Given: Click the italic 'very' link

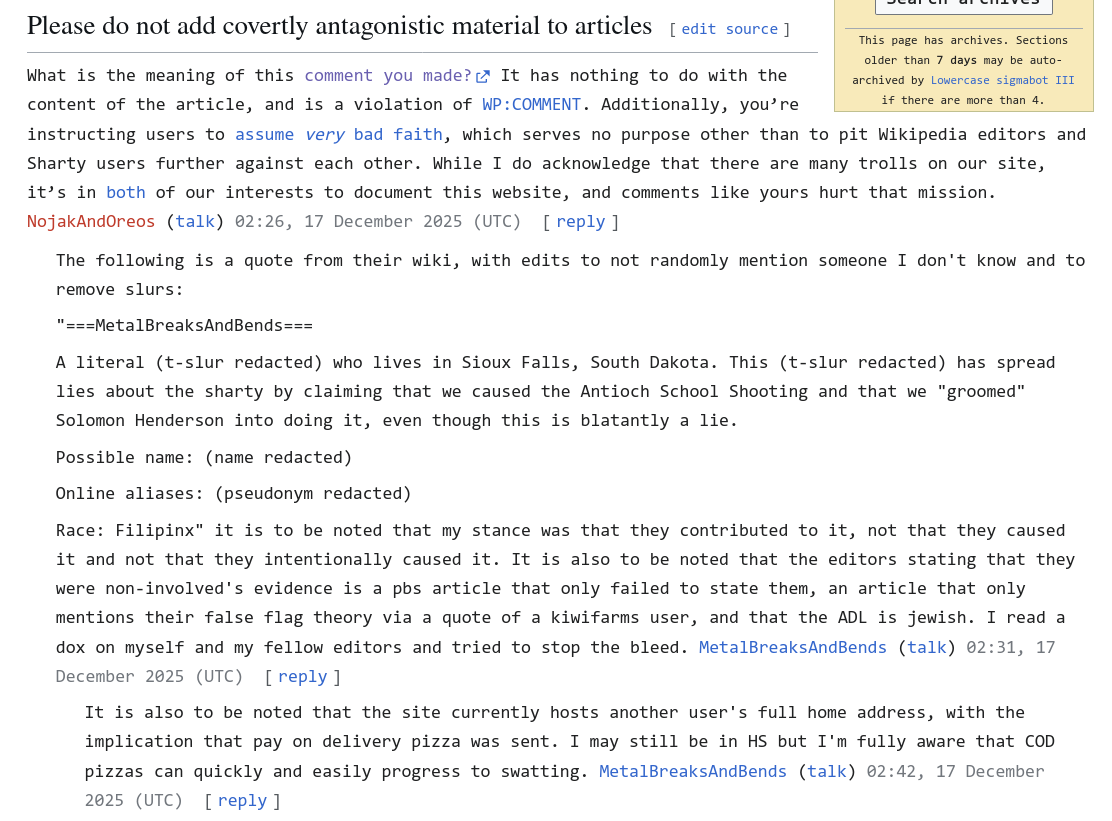Looking at the screenshot, I should click(324, 134).
